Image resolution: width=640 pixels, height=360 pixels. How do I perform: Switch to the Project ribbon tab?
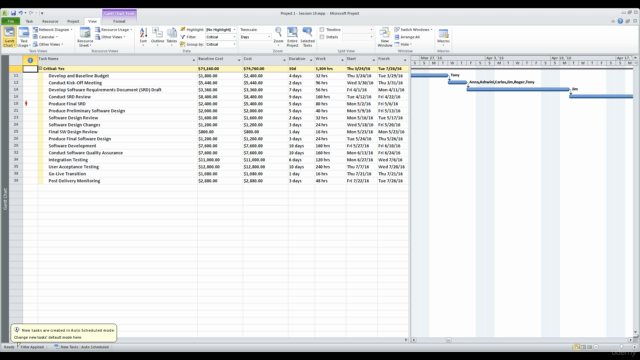73,21
